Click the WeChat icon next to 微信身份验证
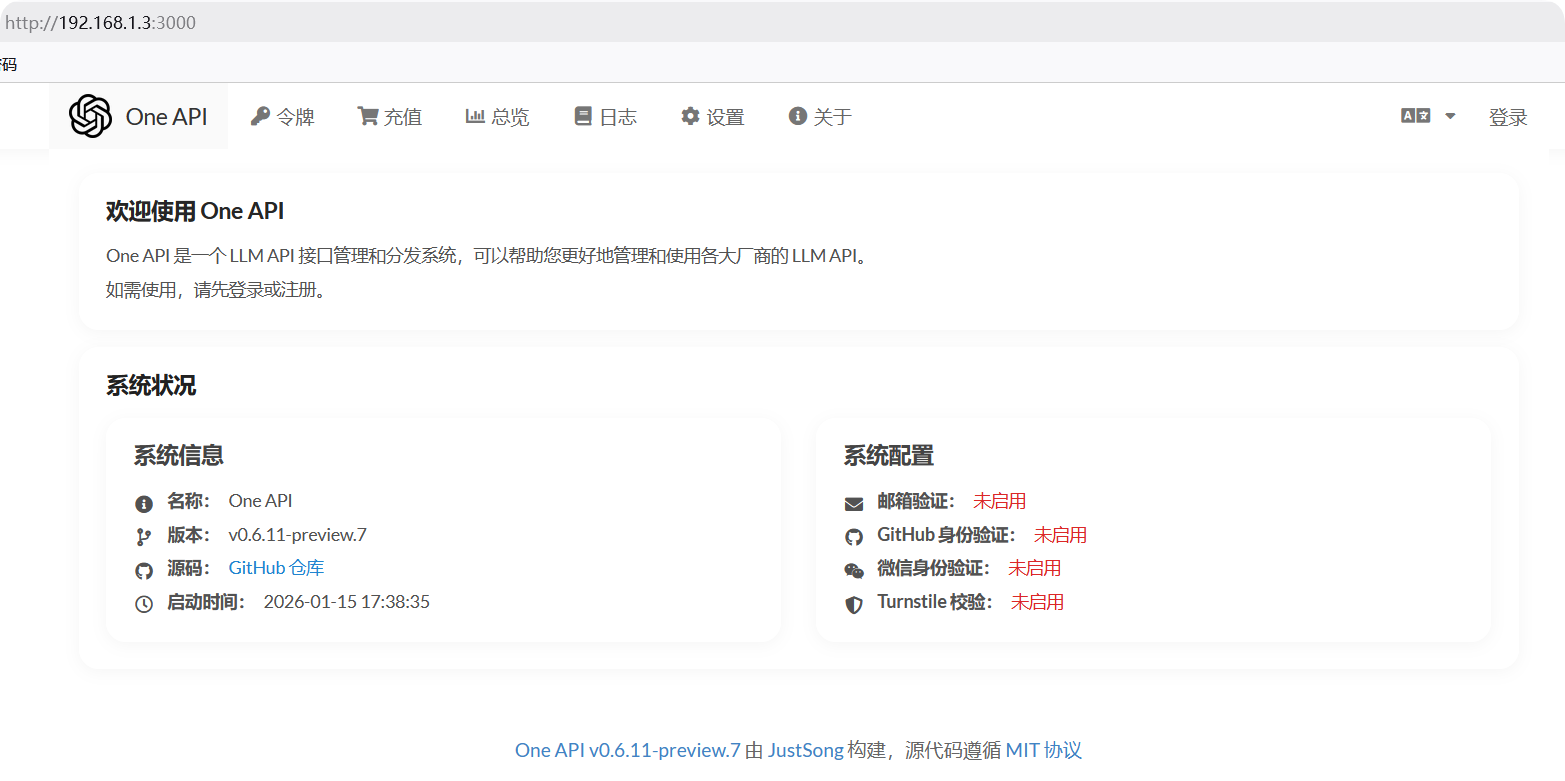Image resolution: width=1565 pixels, height=781 pixels. point(853,570)
